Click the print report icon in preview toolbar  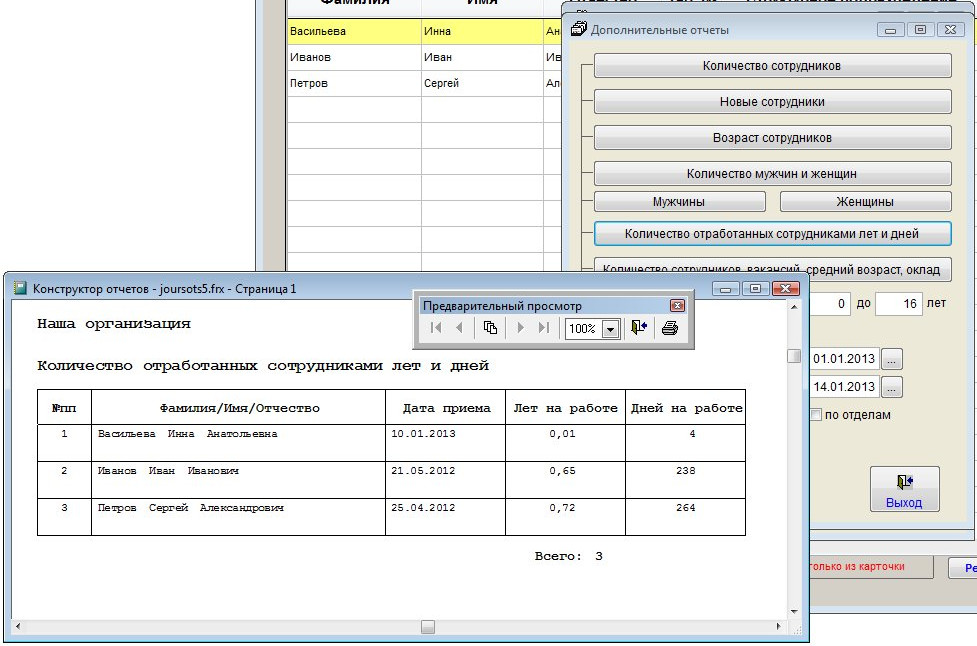[669, 328]
